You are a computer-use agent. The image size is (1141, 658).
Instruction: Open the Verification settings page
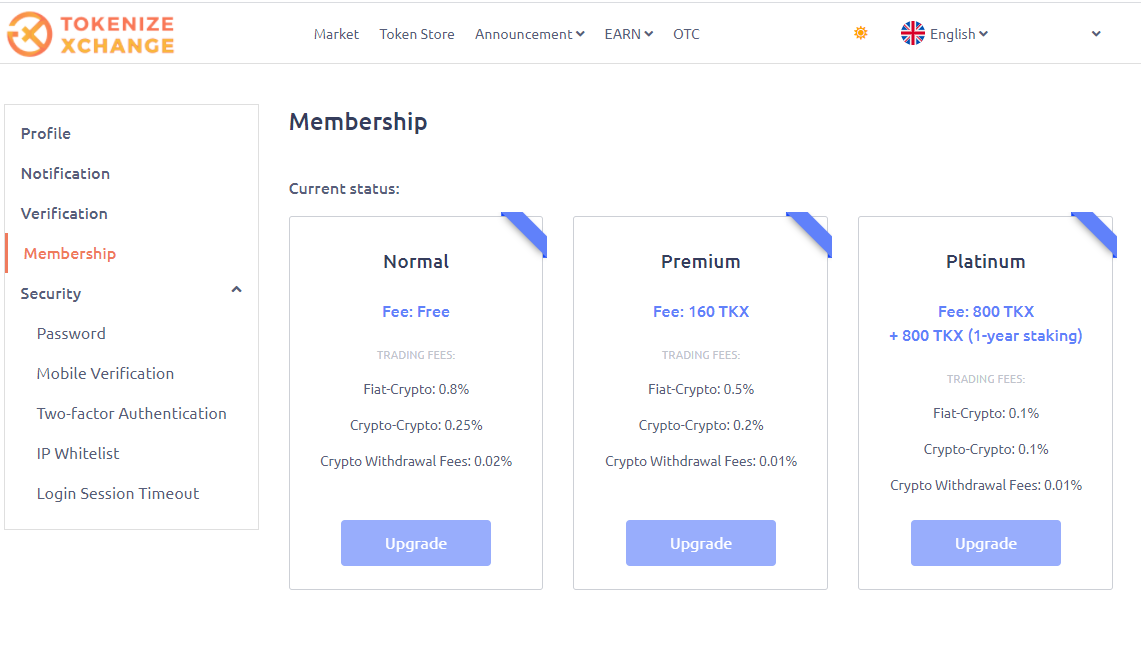[x=64, y=213]
